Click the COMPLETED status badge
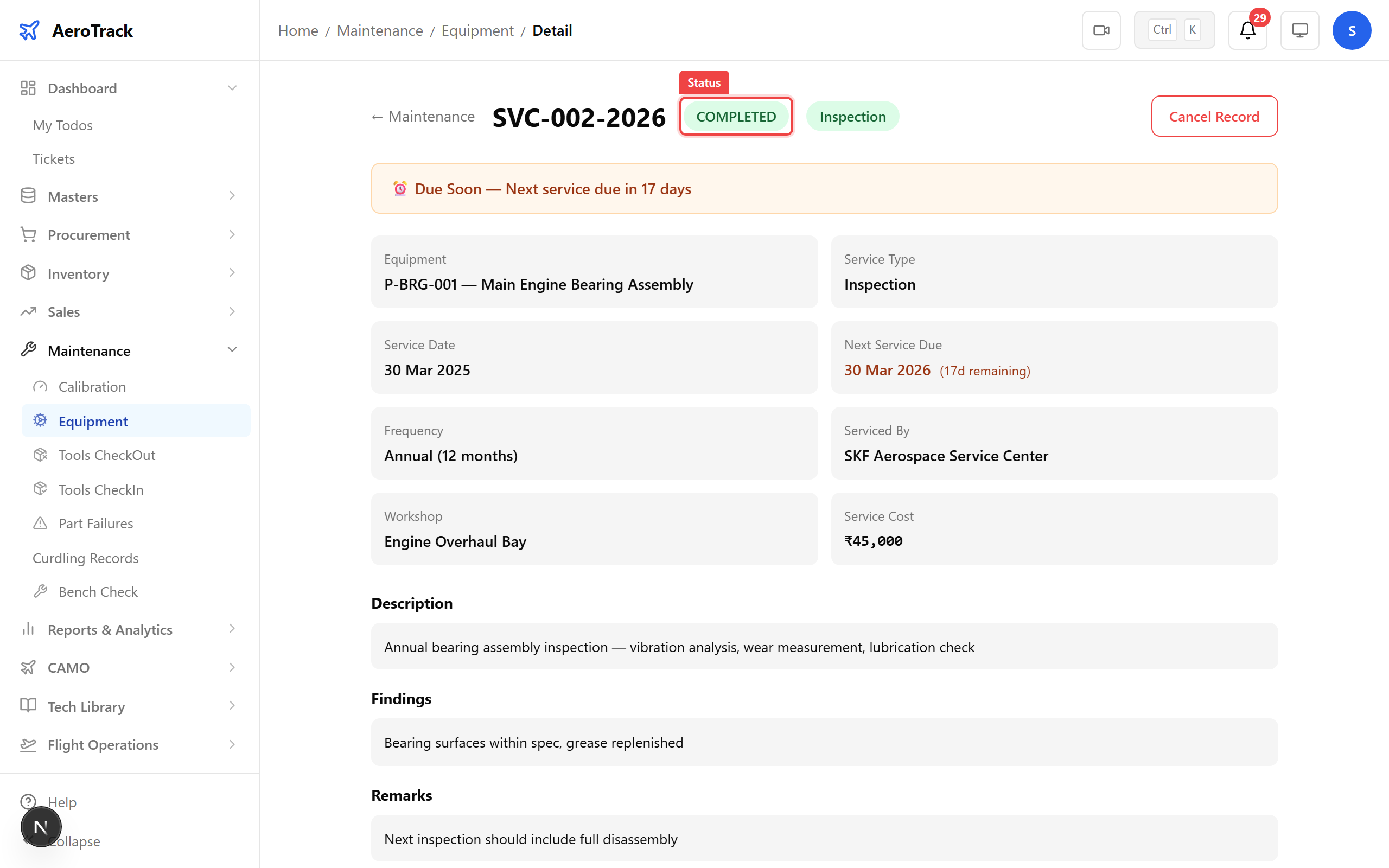Image resolution: width=1389 pixels, height=868 pixels. (736, 116)
